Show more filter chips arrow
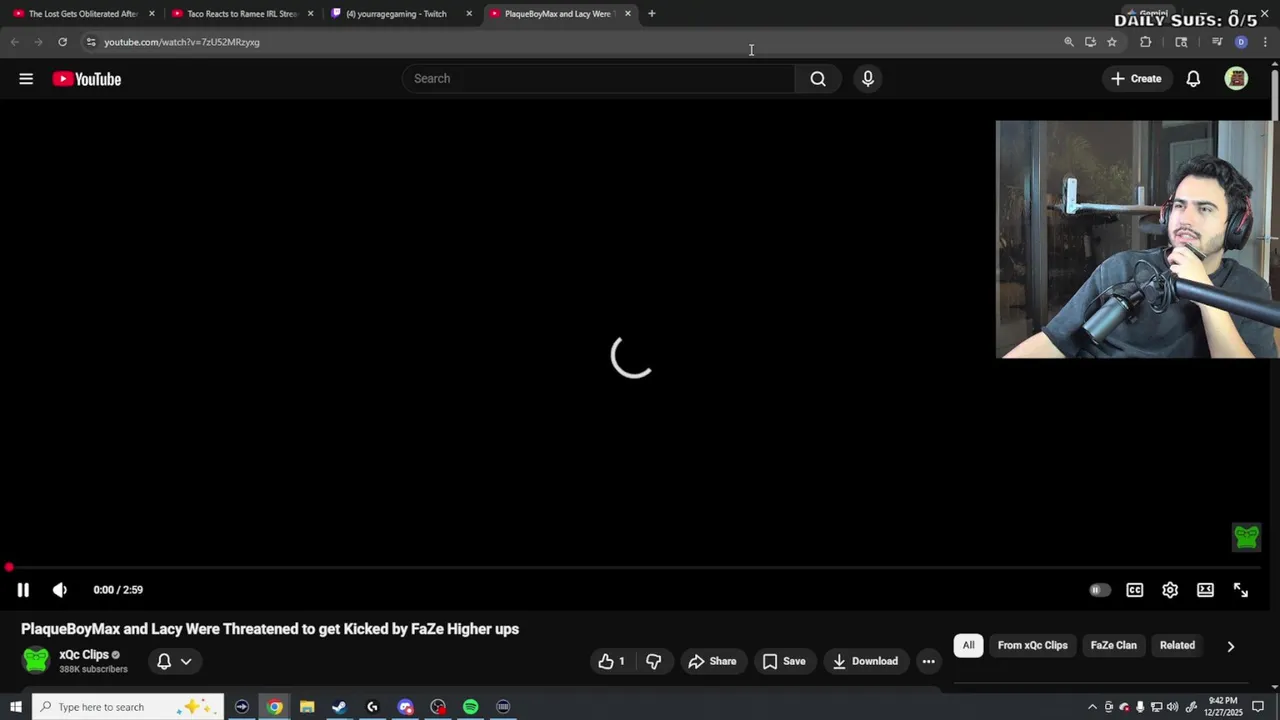The width and height of the screenshot is (1280, 720). pos(1230,646)
